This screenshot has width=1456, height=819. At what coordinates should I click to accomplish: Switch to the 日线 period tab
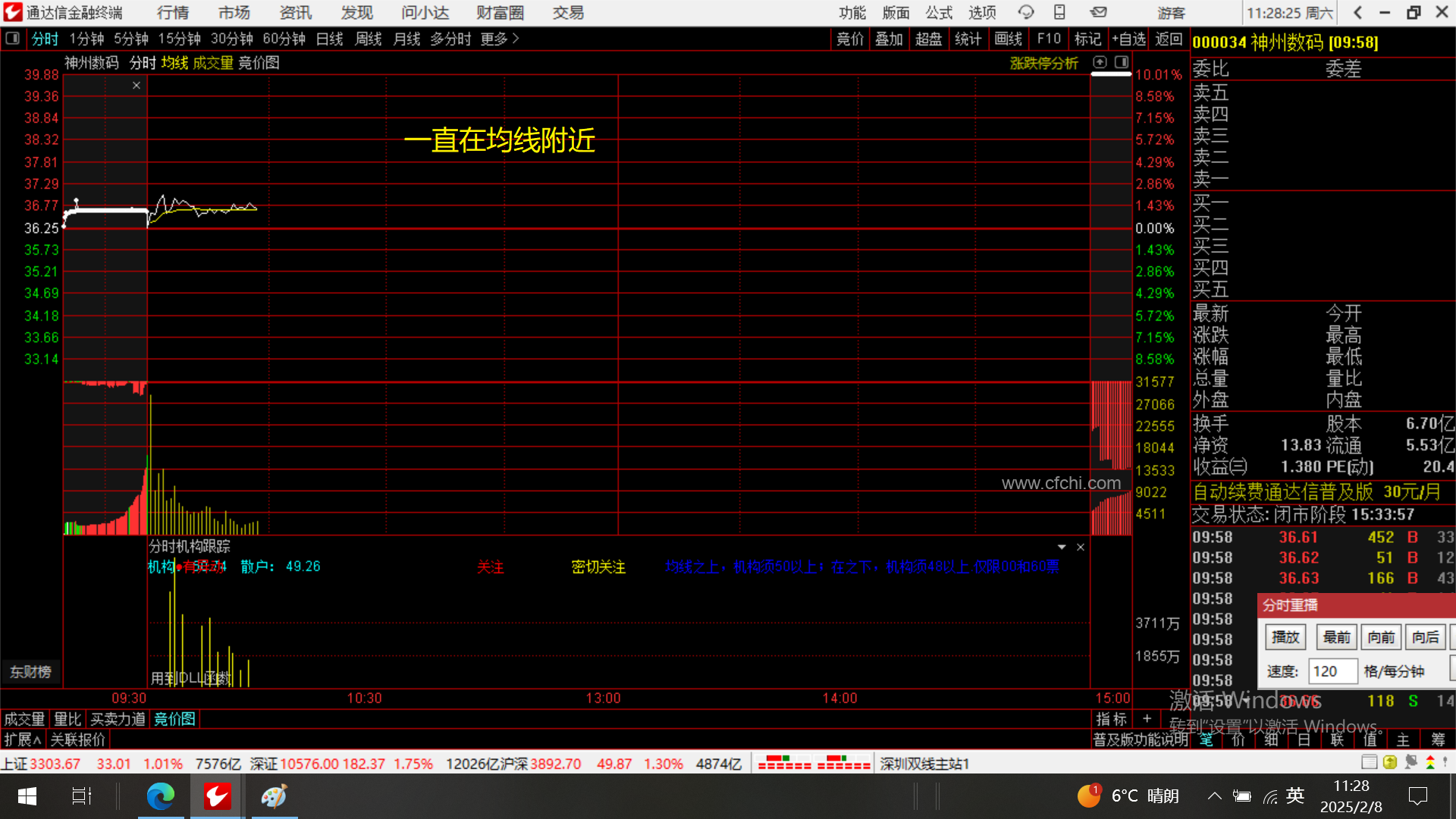(329, 39)
